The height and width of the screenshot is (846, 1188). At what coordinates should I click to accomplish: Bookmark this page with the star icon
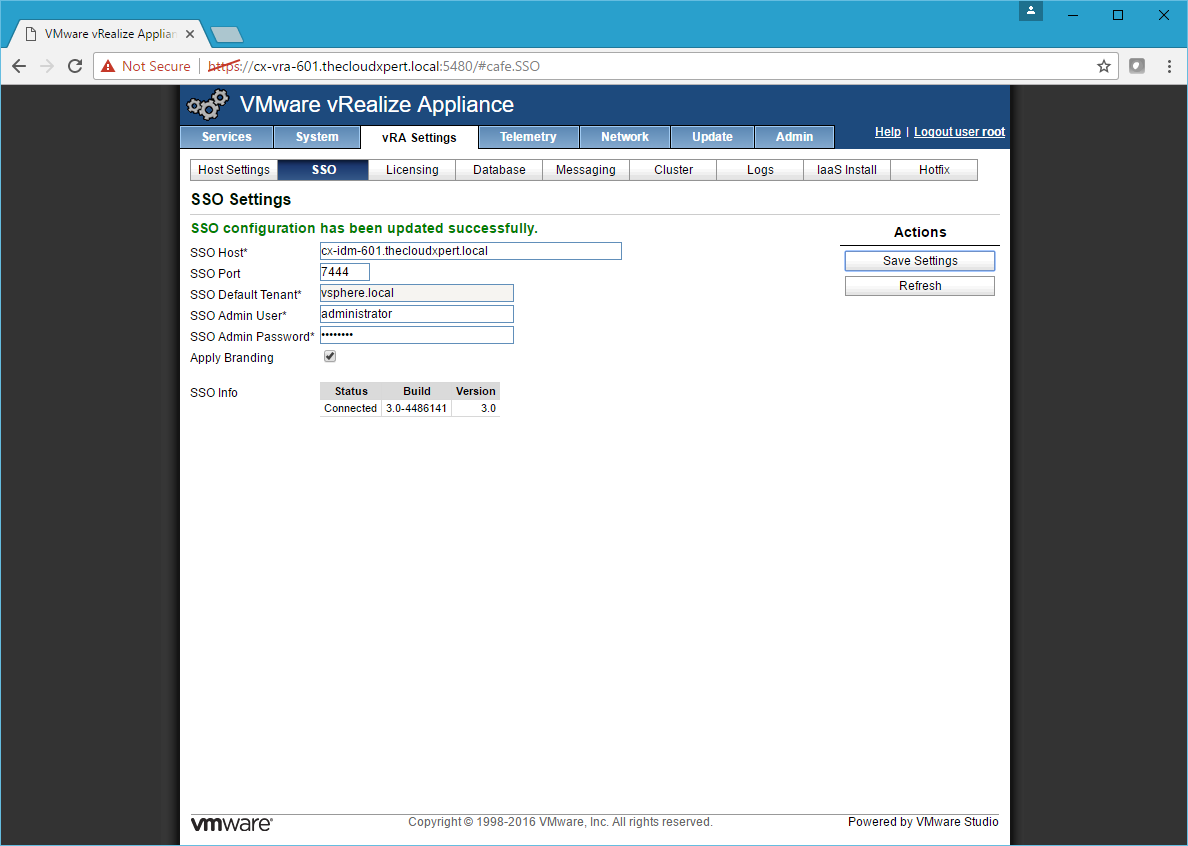point(1104,66)
